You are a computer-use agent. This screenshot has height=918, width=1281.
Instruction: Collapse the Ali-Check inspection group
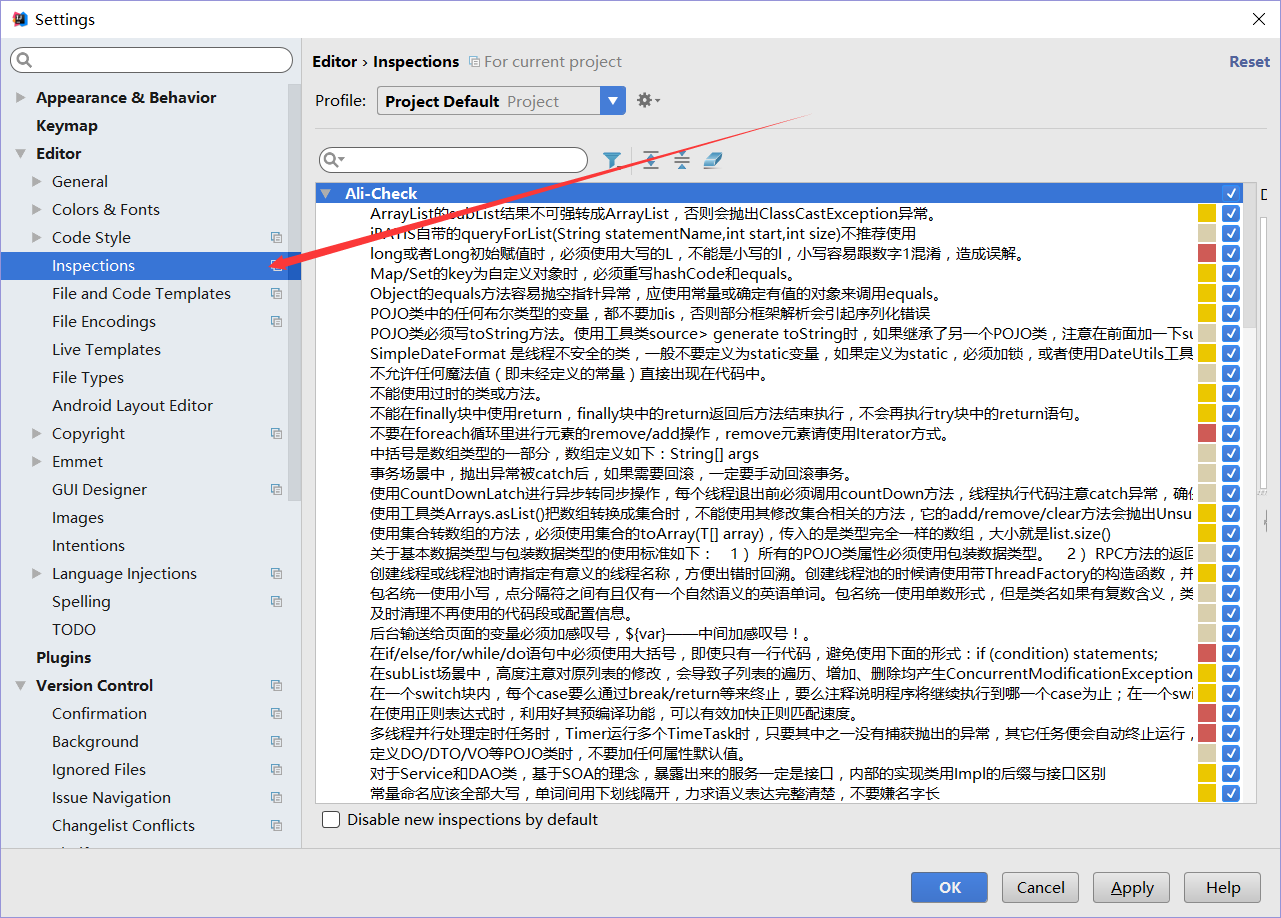(x=326, y=193)
